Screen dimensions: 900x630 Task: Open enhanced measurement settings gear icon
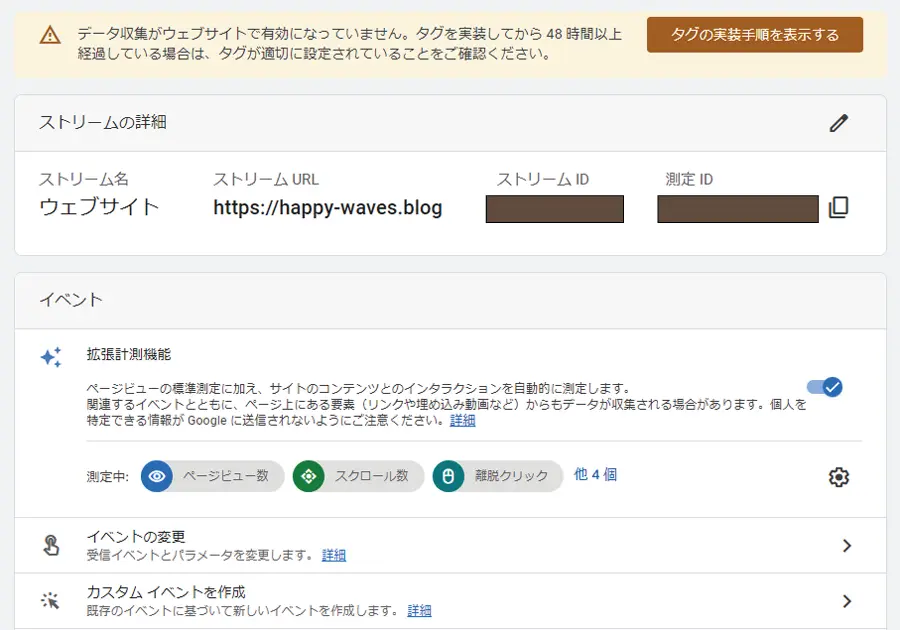[838, 477]
